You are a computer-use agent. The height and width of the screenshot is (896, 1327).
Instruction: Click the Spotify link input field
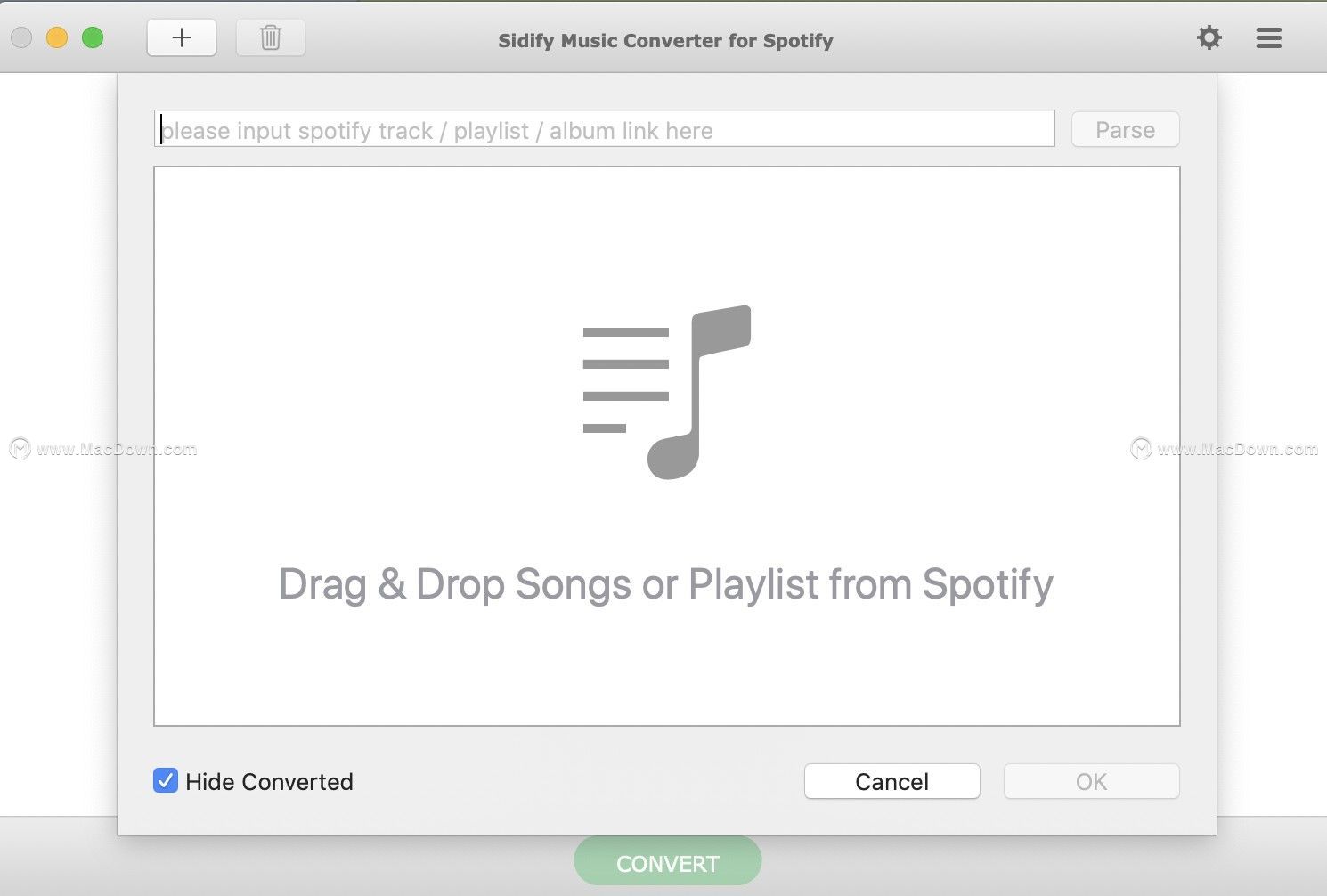(605, 129)
